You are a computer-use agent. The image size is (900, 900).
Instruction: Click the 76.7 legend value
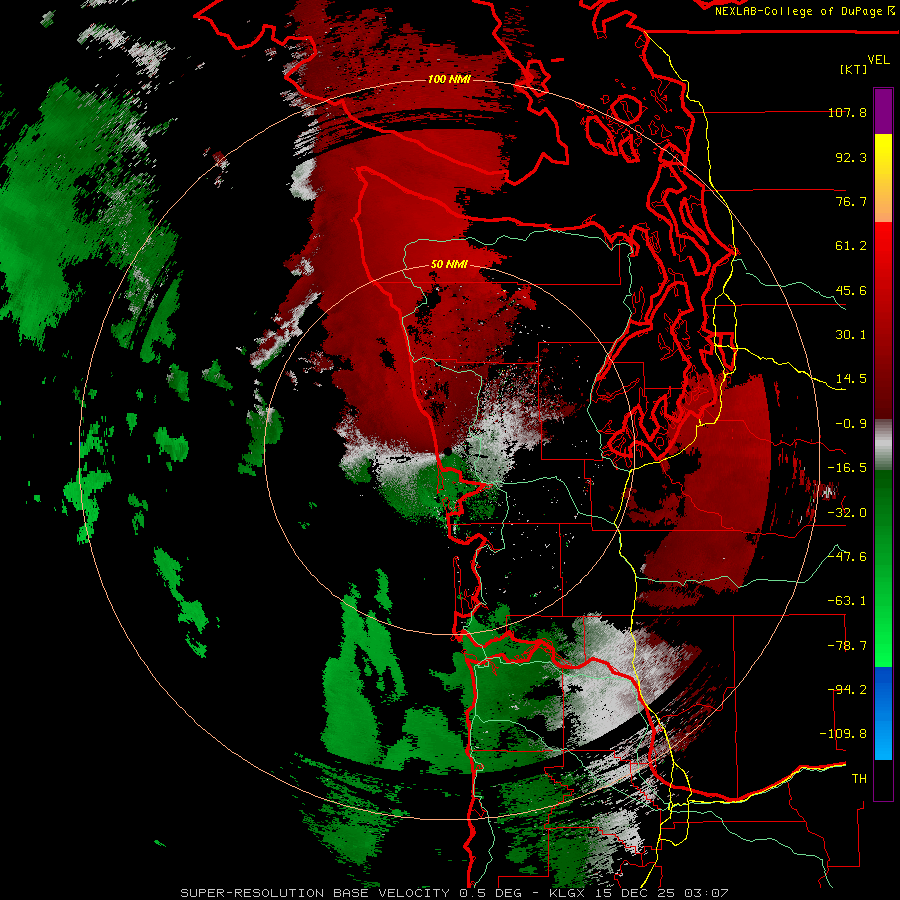click(851, 201)
